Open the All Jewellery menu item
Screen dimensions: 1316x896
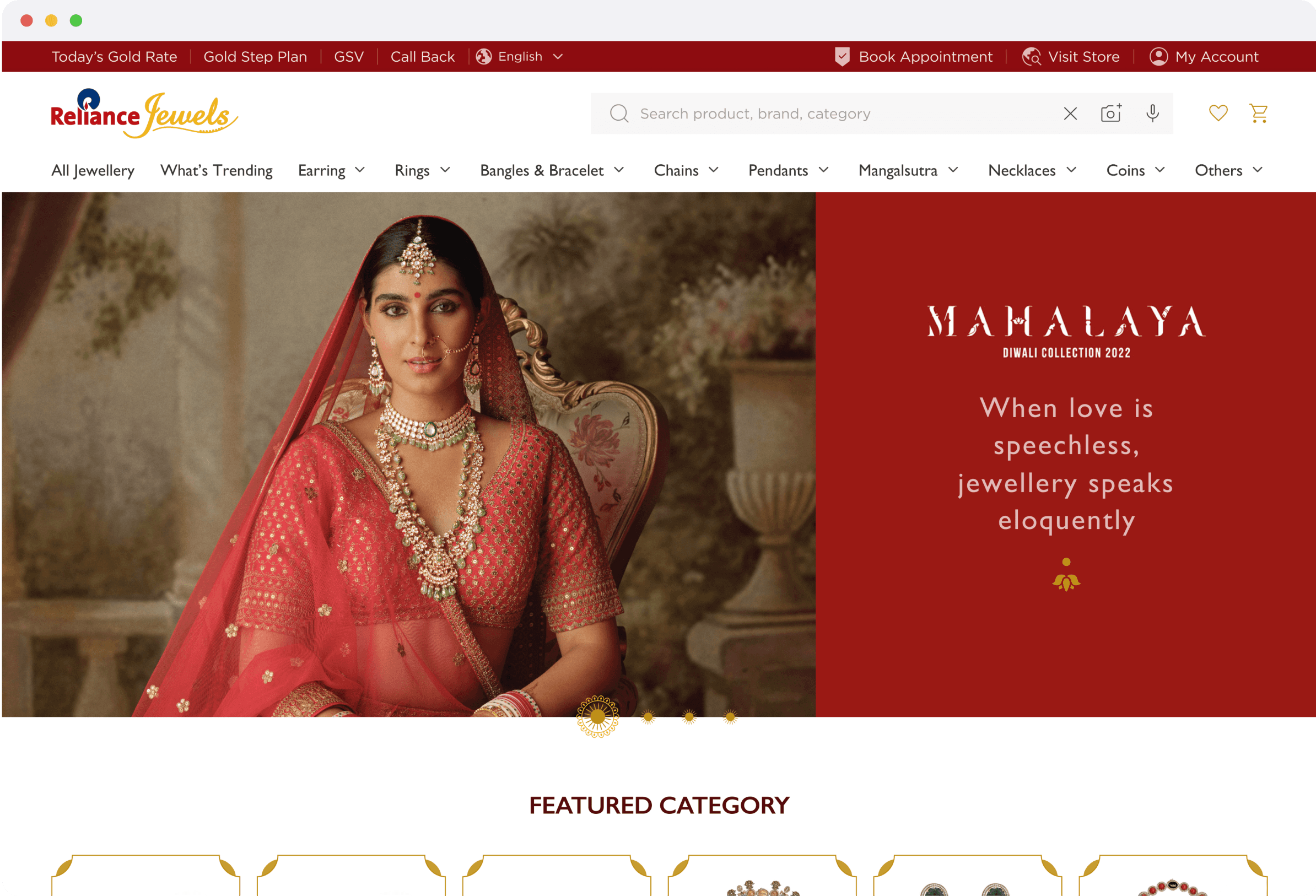[x=93, y=170]
